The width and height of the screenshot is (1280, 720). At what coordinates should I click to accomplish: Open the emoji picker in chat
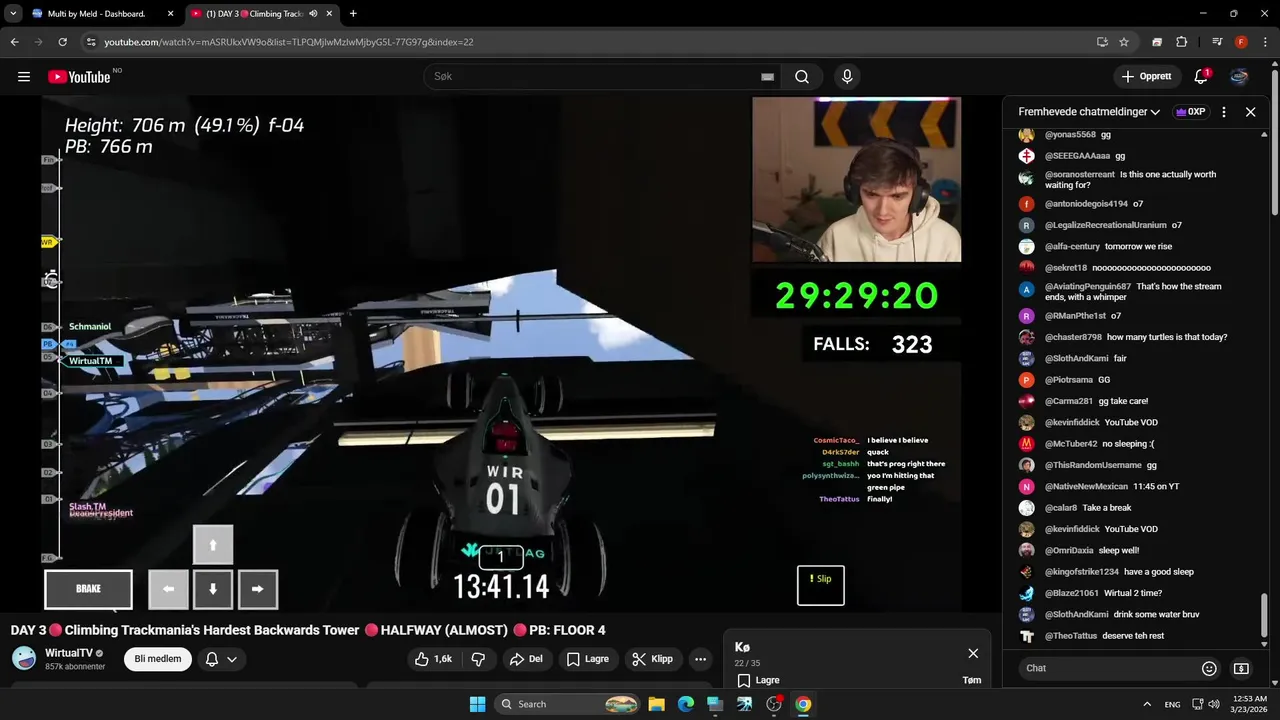[1209, 668]
